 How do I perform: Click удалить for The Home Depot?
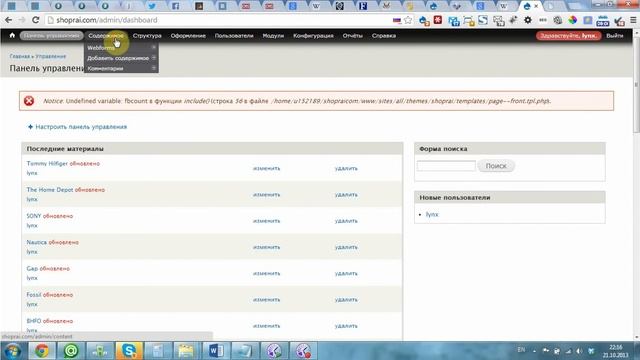[346, 195]
